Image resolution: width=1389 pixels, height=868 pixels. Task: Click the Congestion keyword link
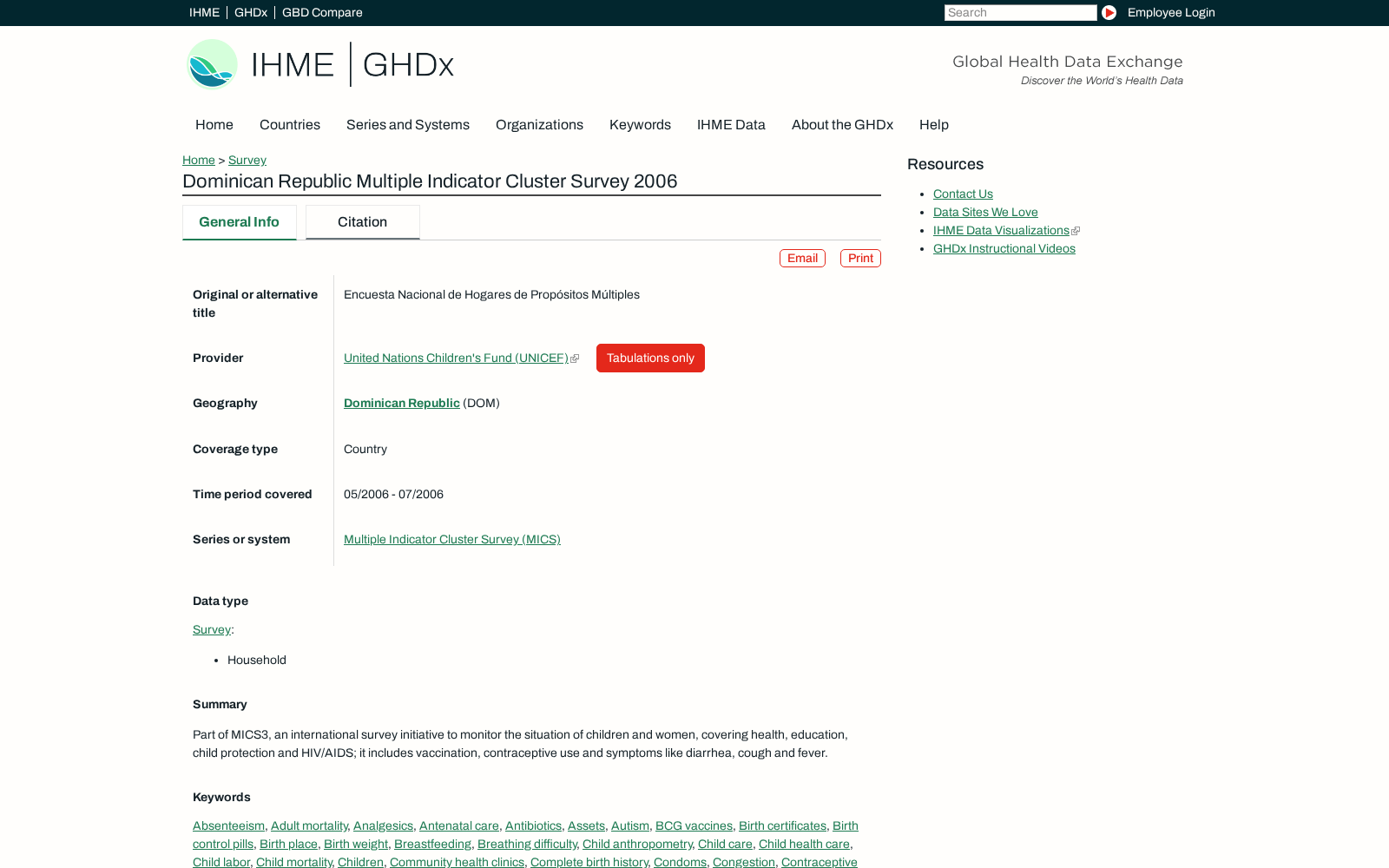tap(744, 862)
